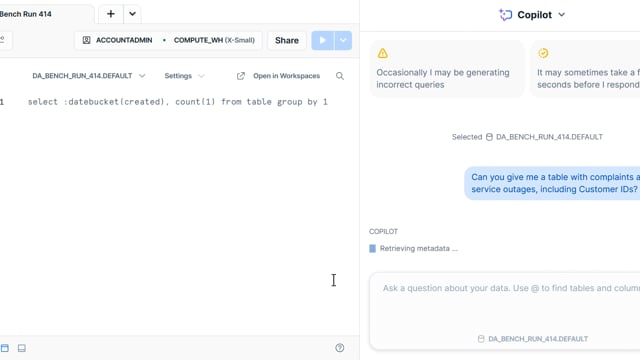The image size is (640, 360).
Task: Click Open in Workspaces link
Action: pyautogui.click(x=278, y=76)
